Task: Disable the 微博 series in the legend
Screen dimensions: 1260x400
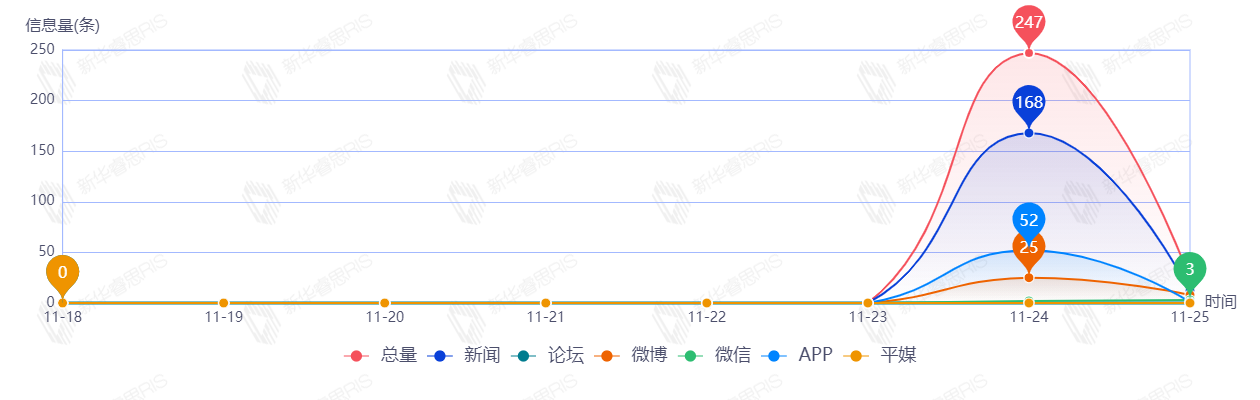Action: point(632,355)
